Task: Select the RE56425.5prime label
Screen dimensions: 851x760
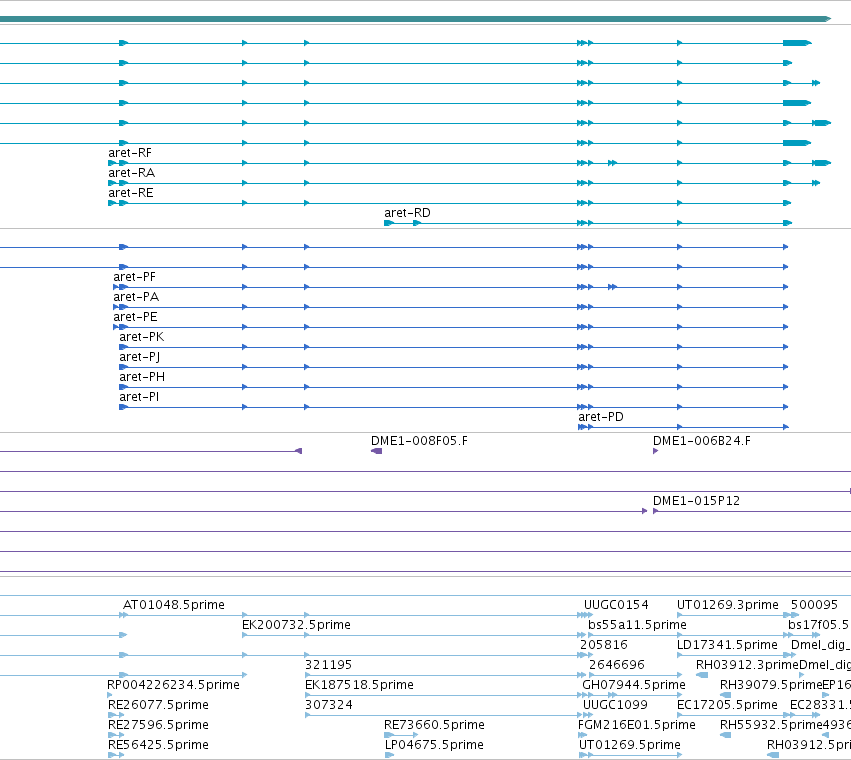Action: tap(158, 745)
